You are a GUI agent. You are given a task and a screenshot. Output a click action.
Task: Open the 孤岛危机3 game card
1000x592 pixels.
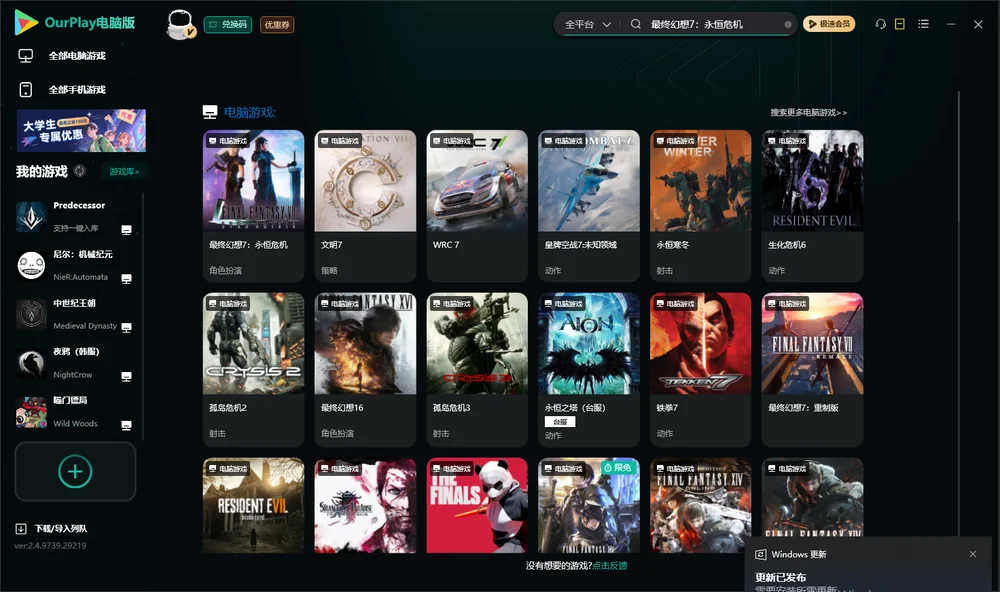pos(477,369)
